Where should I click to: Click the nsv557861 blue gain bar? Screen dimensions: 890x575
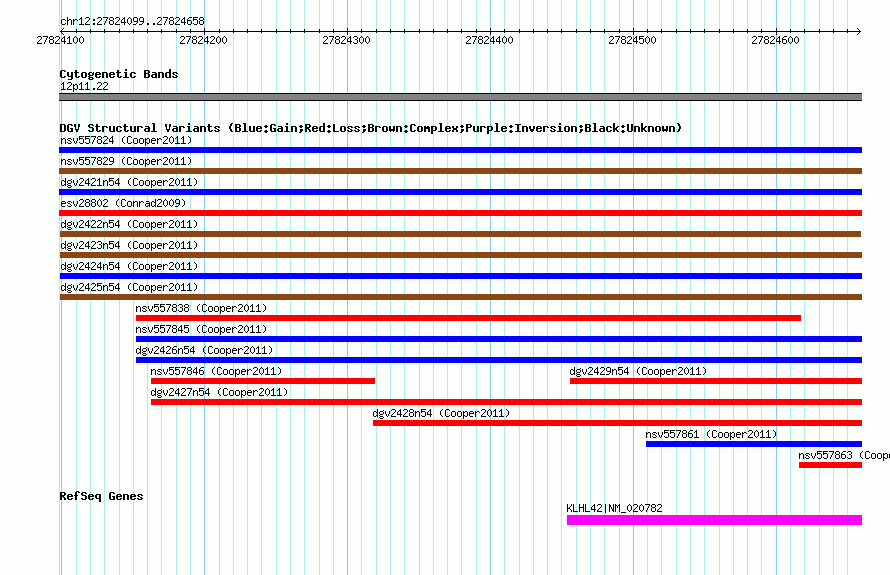[x=754, y=444]
